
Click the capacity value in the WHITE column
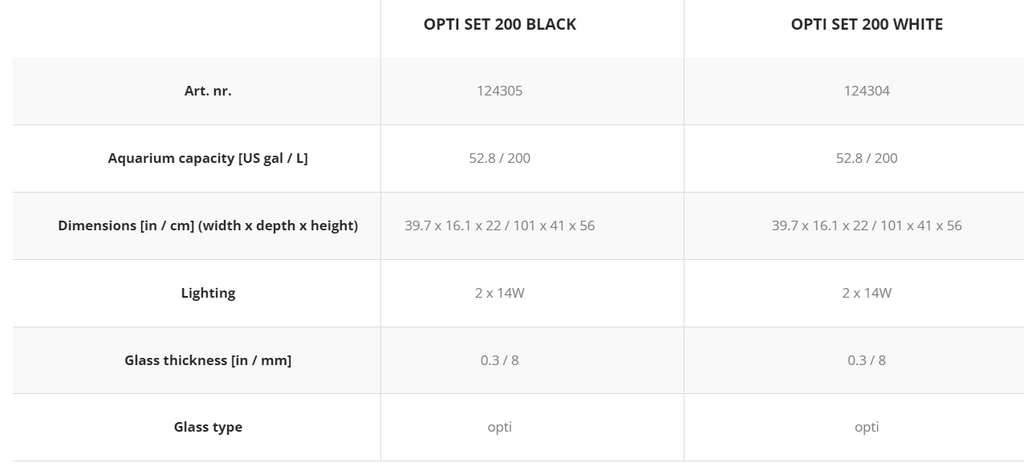[866, 158]
